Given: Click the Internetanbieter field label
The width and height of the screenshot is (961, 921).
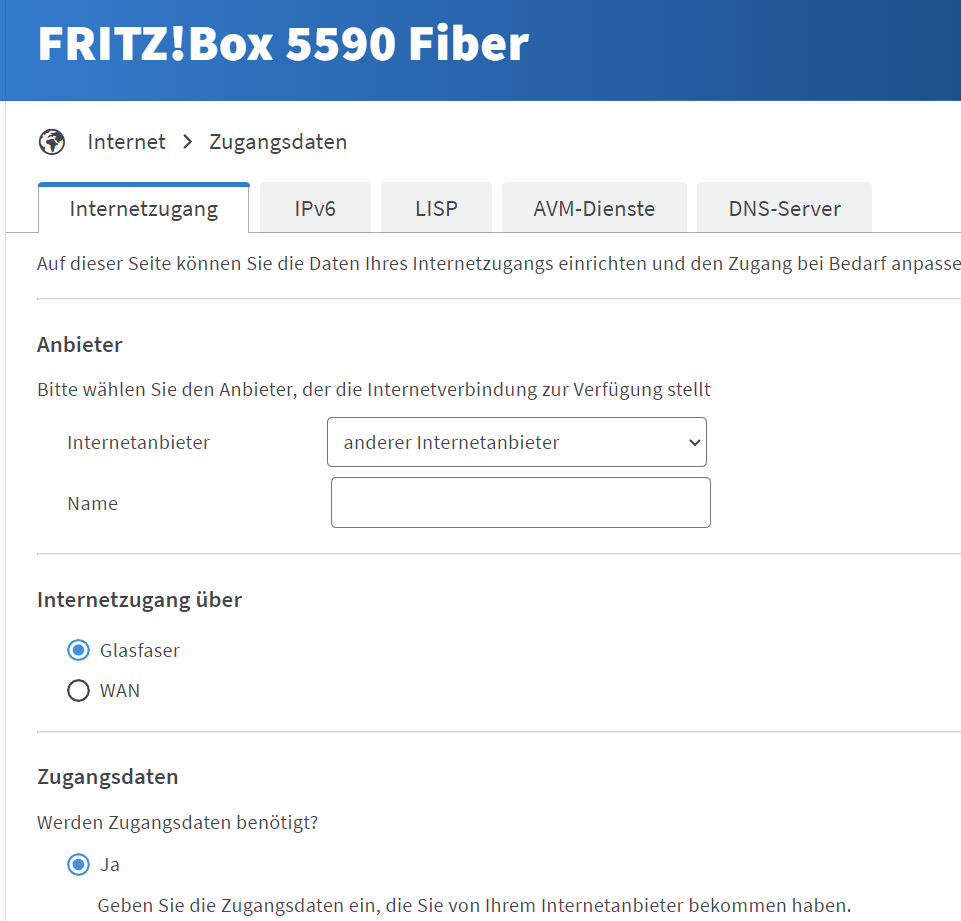Looking at the screenshot, I should pos(139,442).
